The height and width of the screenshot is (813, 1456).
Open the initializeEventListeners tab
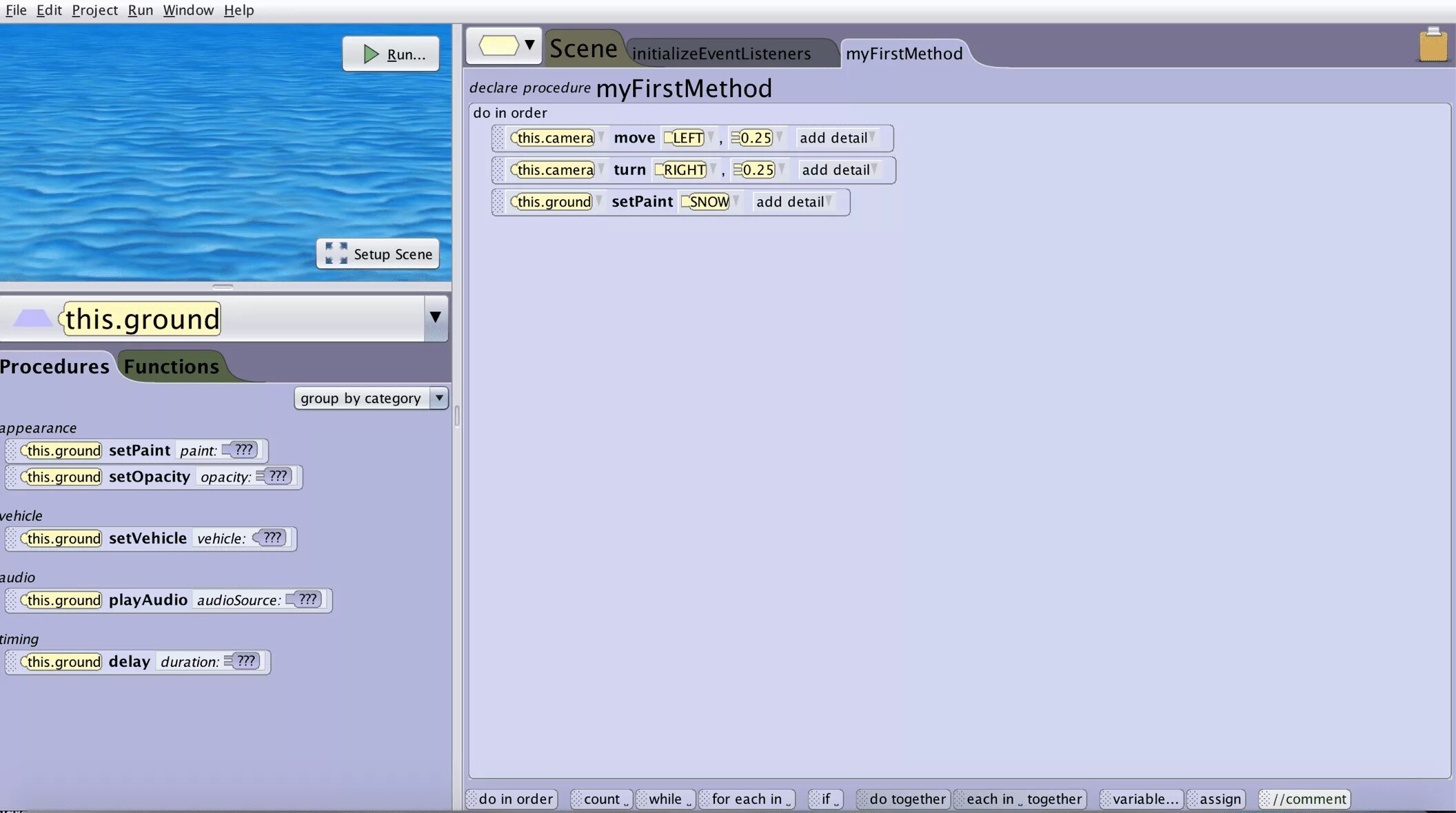(720, 54)
